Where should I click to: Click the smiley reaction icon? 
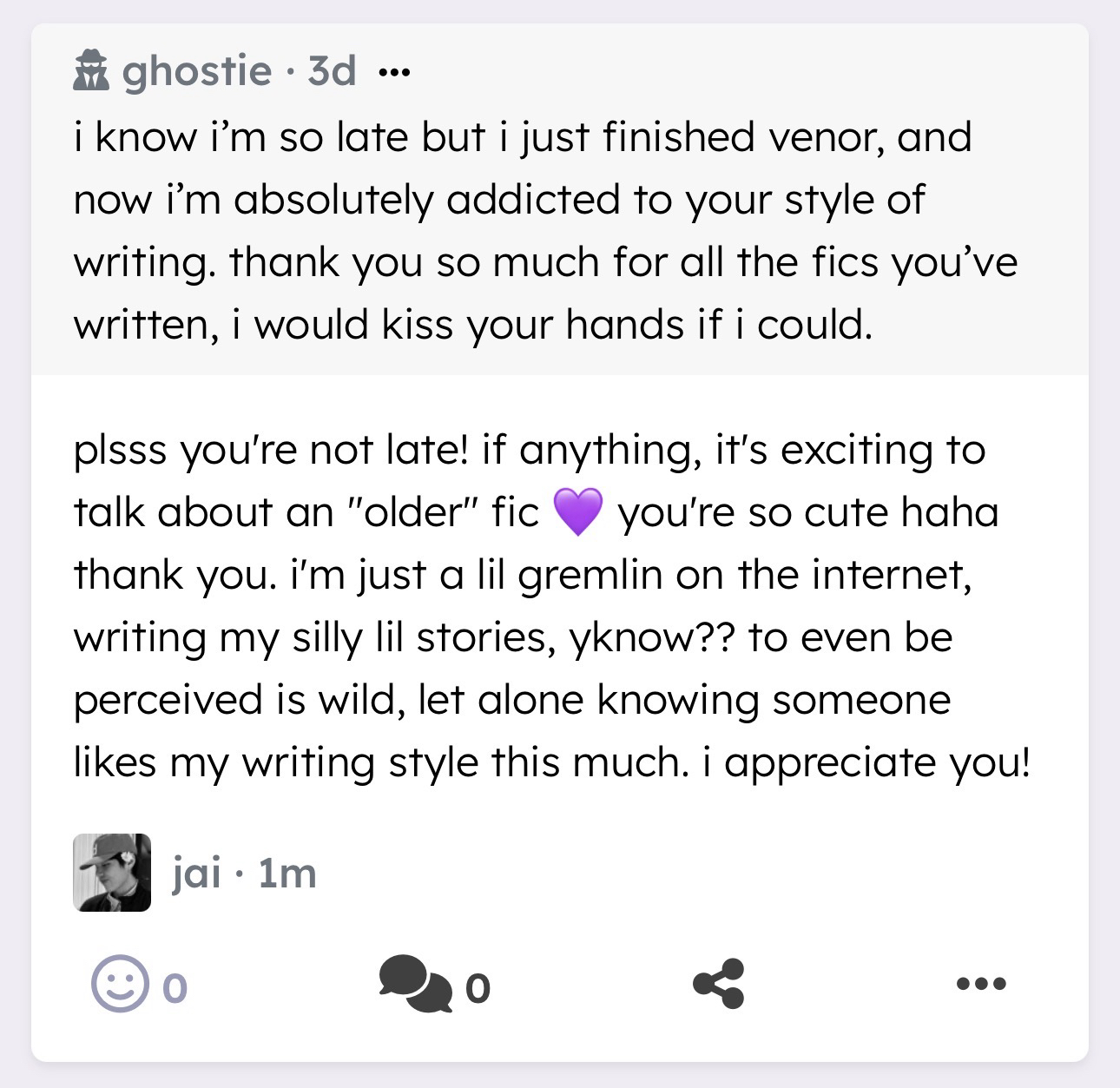119,984
